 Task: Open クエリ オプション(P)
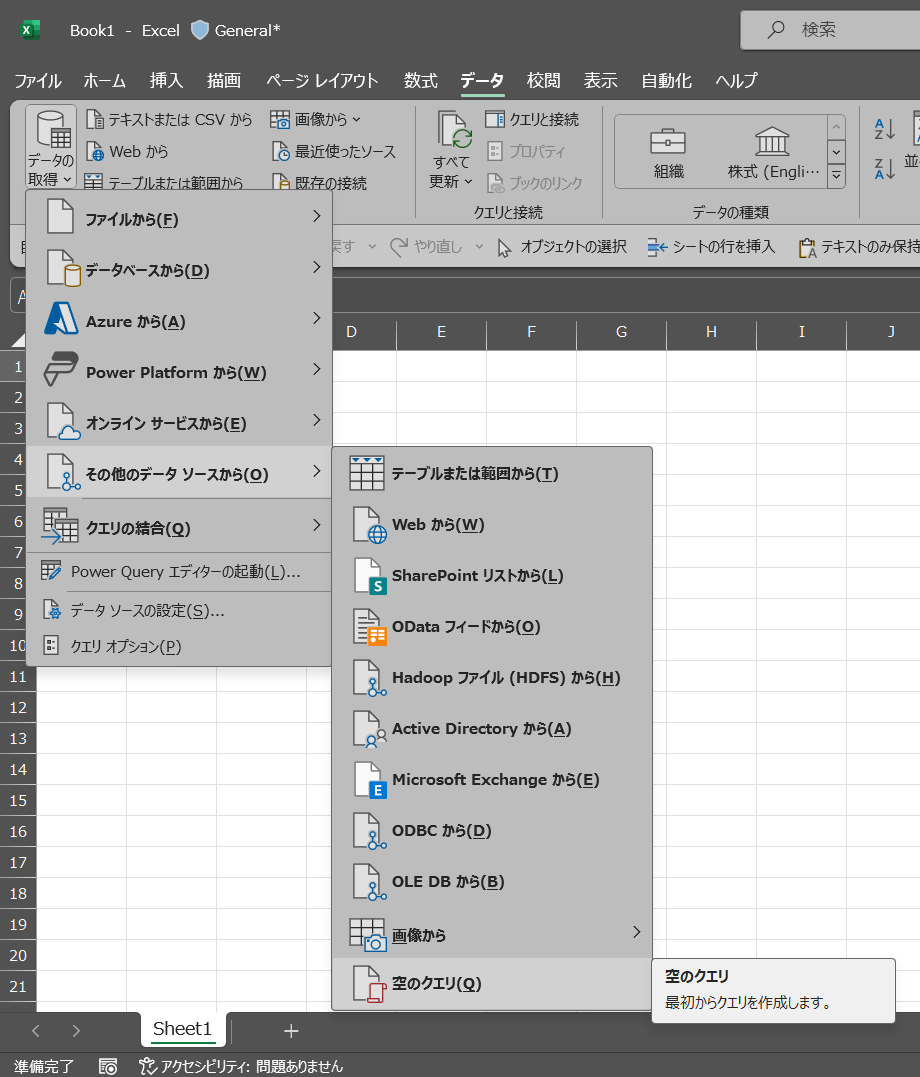point(179,646)
